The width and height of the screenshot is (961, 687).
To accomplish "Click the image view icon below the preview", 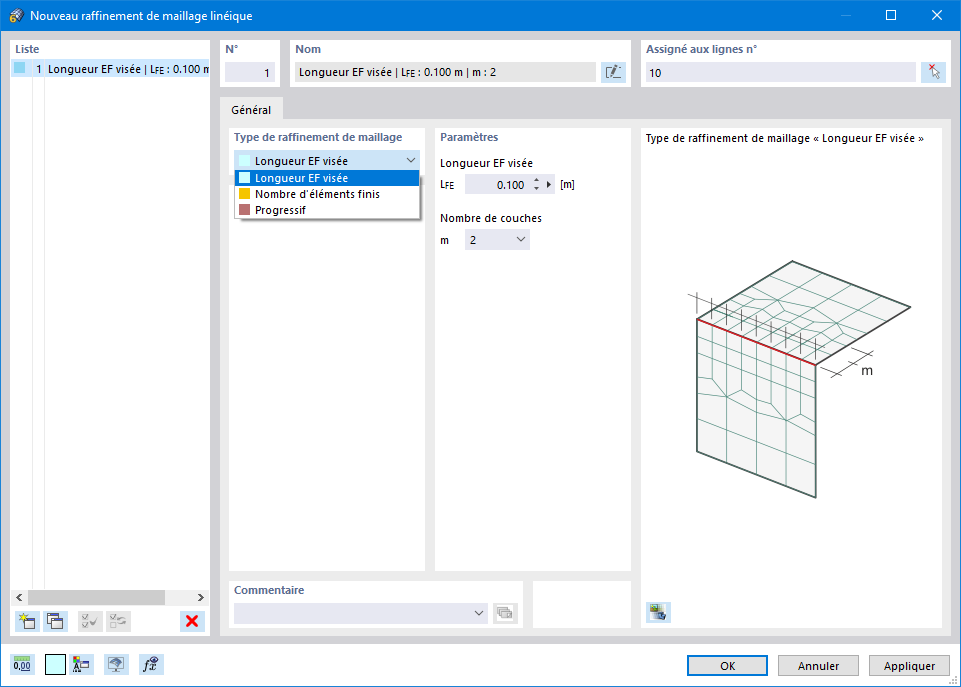I will 658,612.
